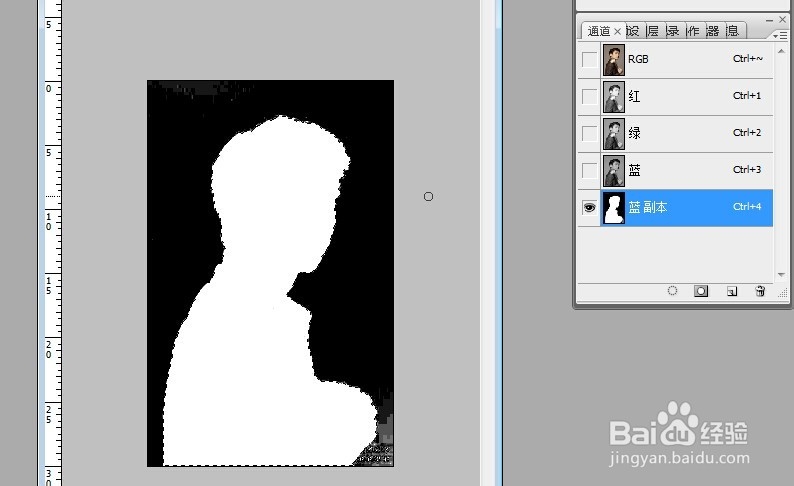Screen dimensions: 794x486
Task: Switch to the 器 panel tab
Action: (x=712, y=31)
